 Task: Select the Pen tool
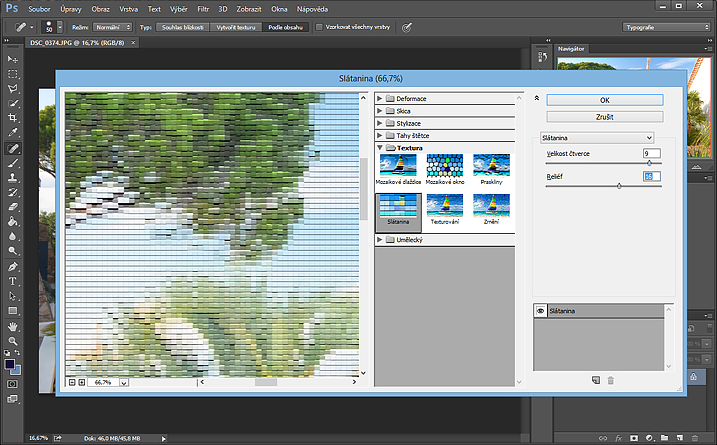[12, 266]
